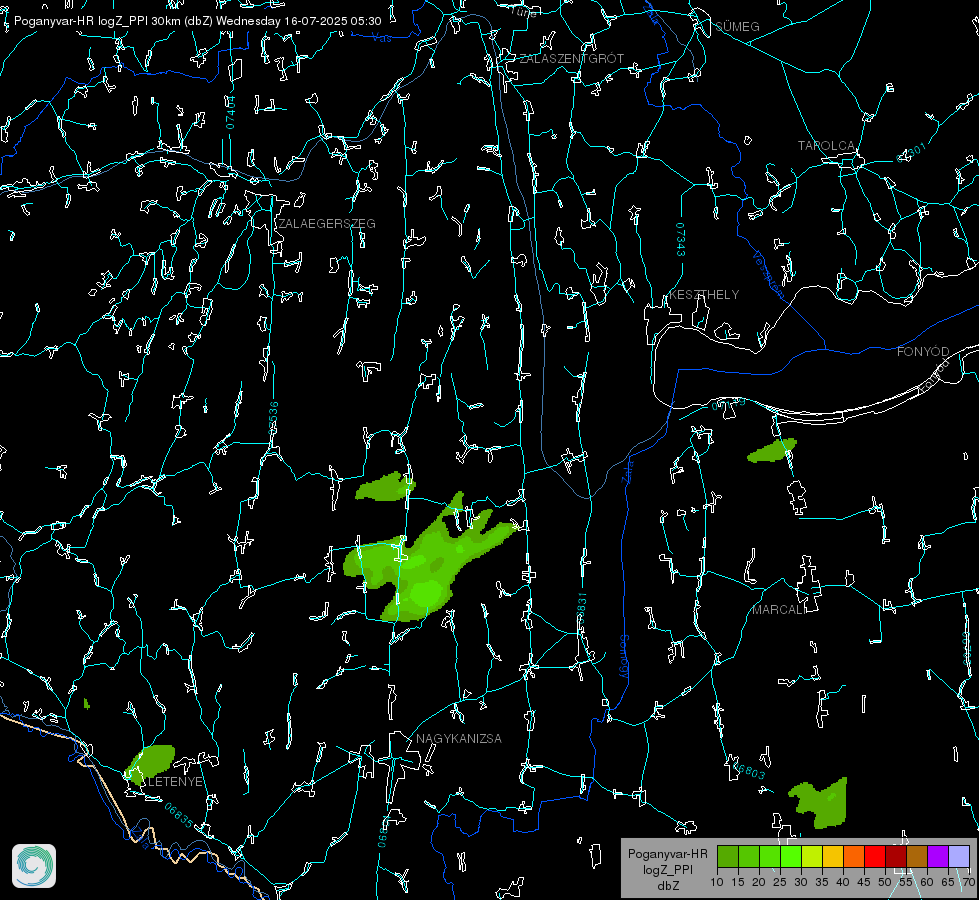
Task: Pick the 60 dBZ purple legend swatch
Action: pos(938,856)
